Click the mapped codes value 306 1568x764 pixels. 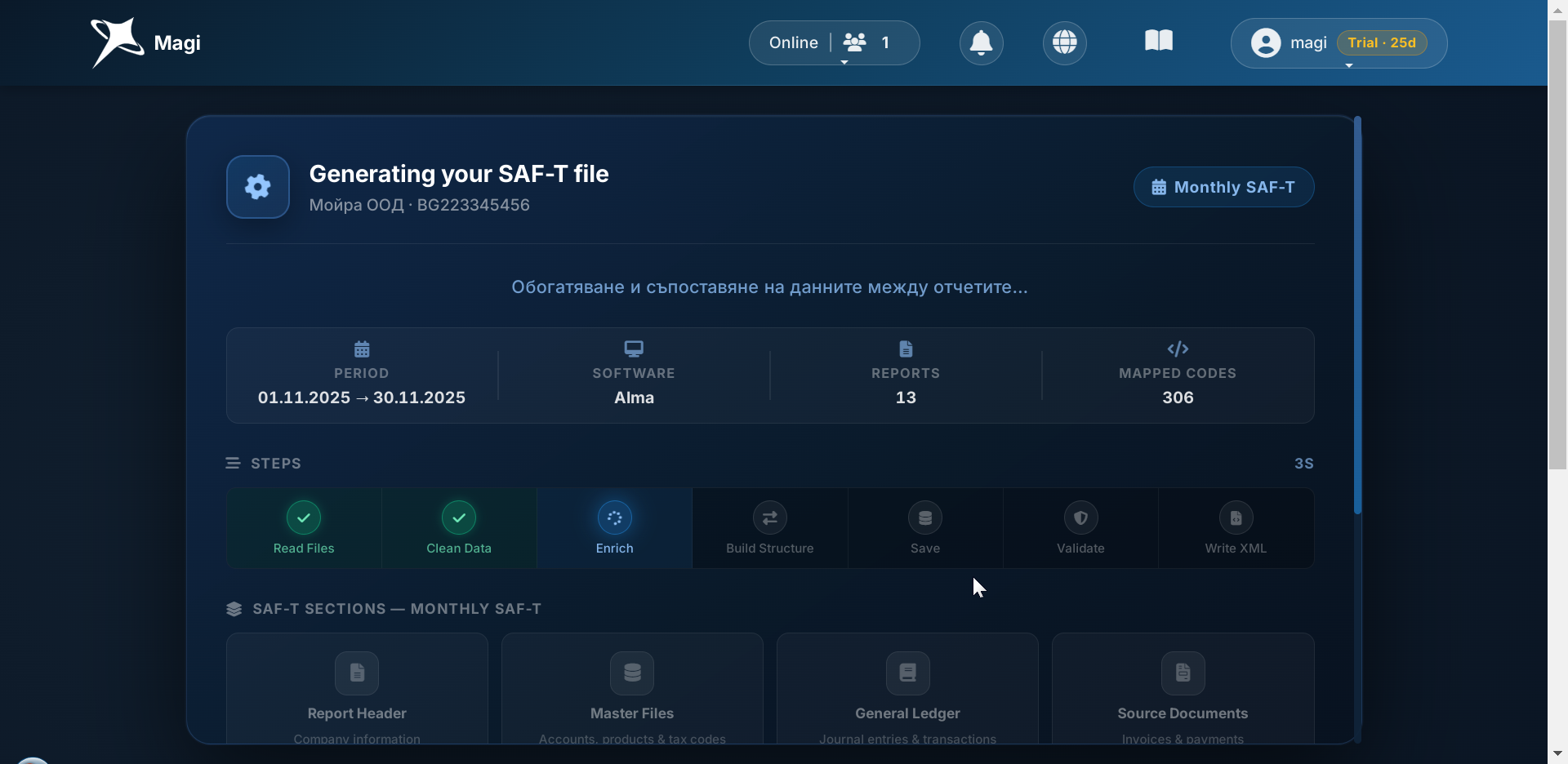pyautogui.click(x=1178, y=398)
